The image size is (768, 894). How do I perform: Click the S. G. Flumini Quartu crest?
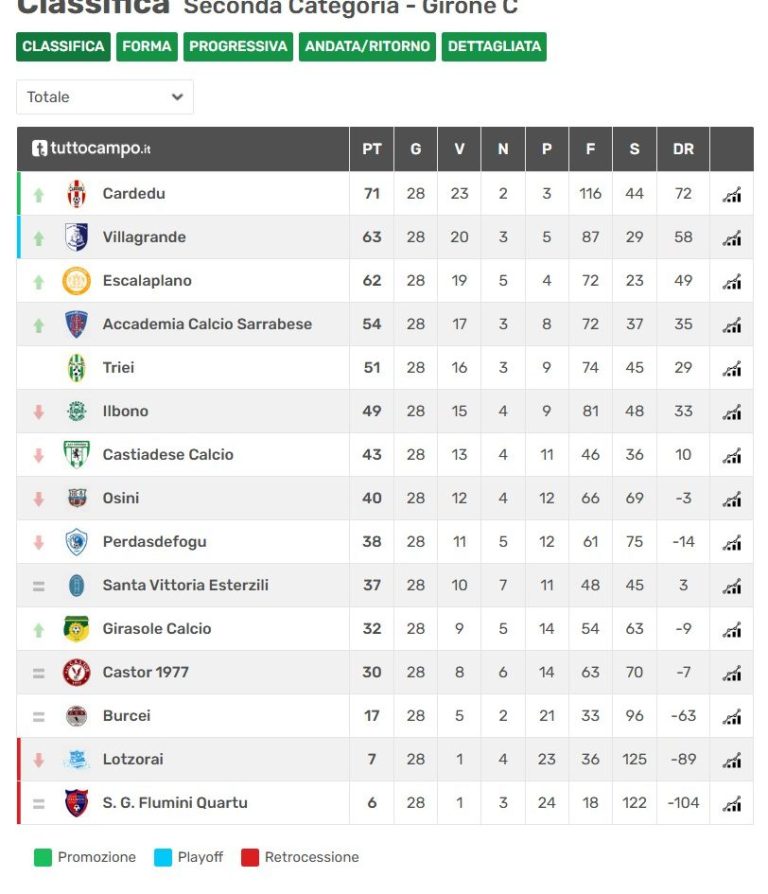[x=76, y=803]
